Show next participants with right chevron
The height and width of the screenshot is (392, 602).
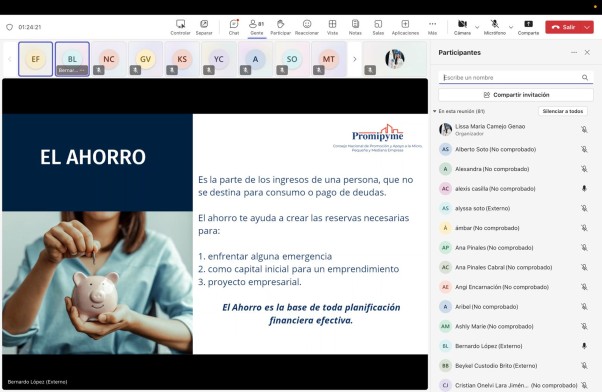tap(355, 59)
